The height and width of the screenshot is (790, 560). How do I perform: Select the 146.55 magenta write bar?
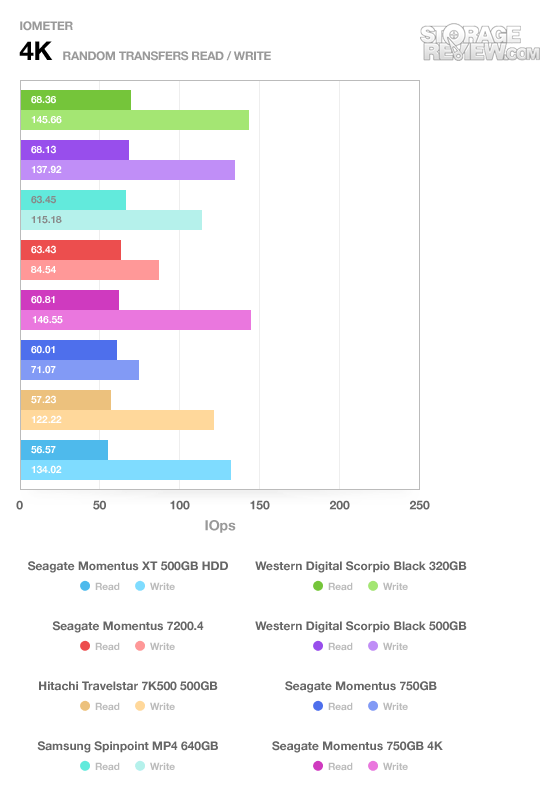click(x=136, y=320)
